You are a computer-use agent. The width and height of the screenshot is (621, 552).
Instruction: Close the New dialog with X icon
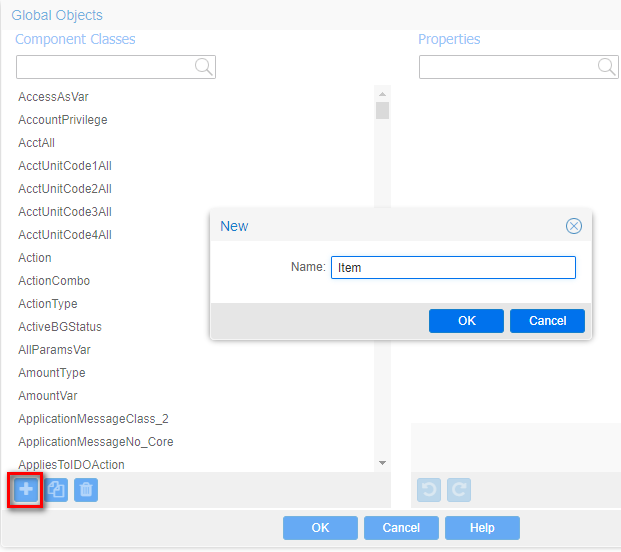tap(574, 226)
